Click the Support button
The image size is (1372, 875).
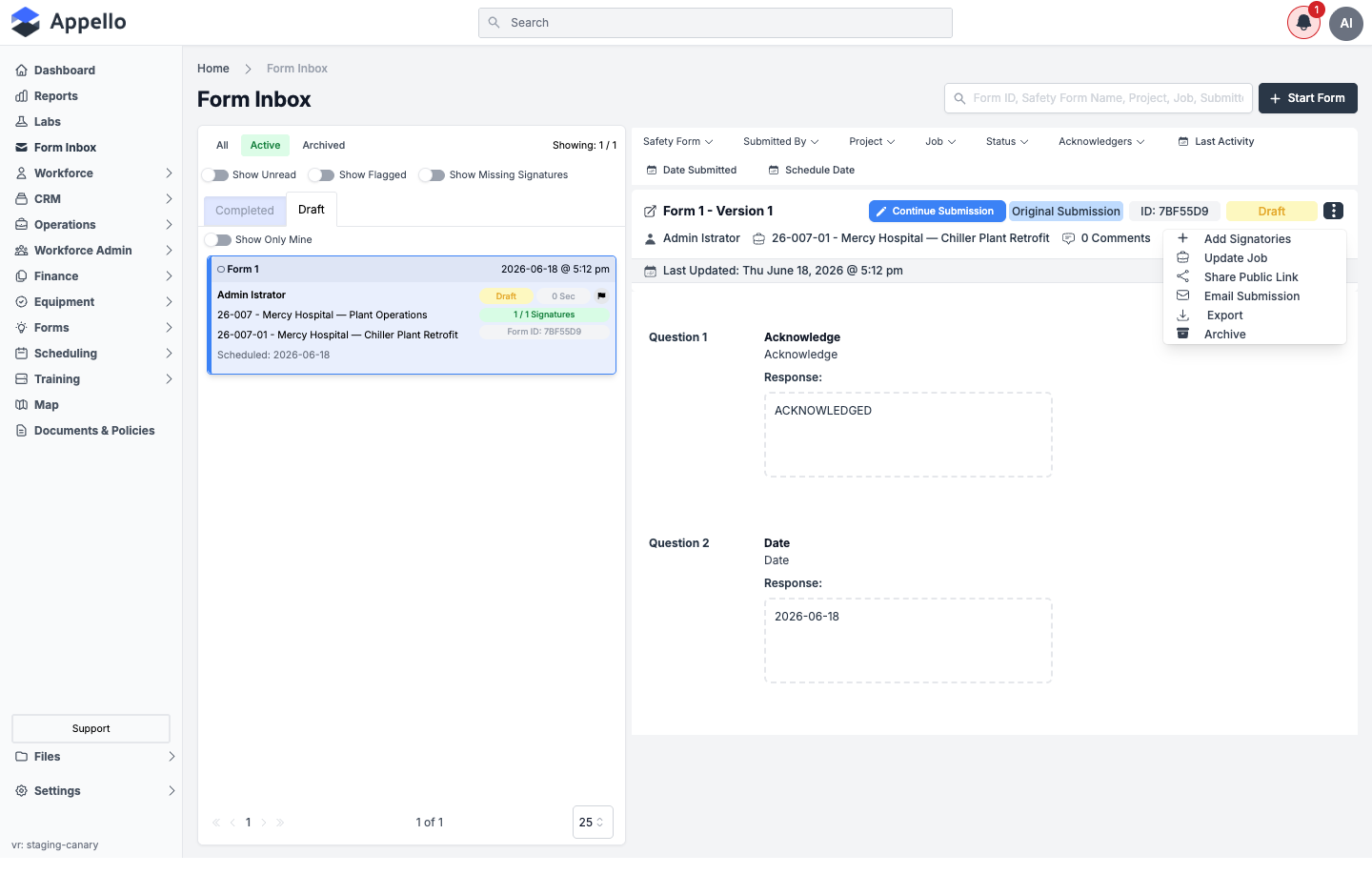point(91,729)
